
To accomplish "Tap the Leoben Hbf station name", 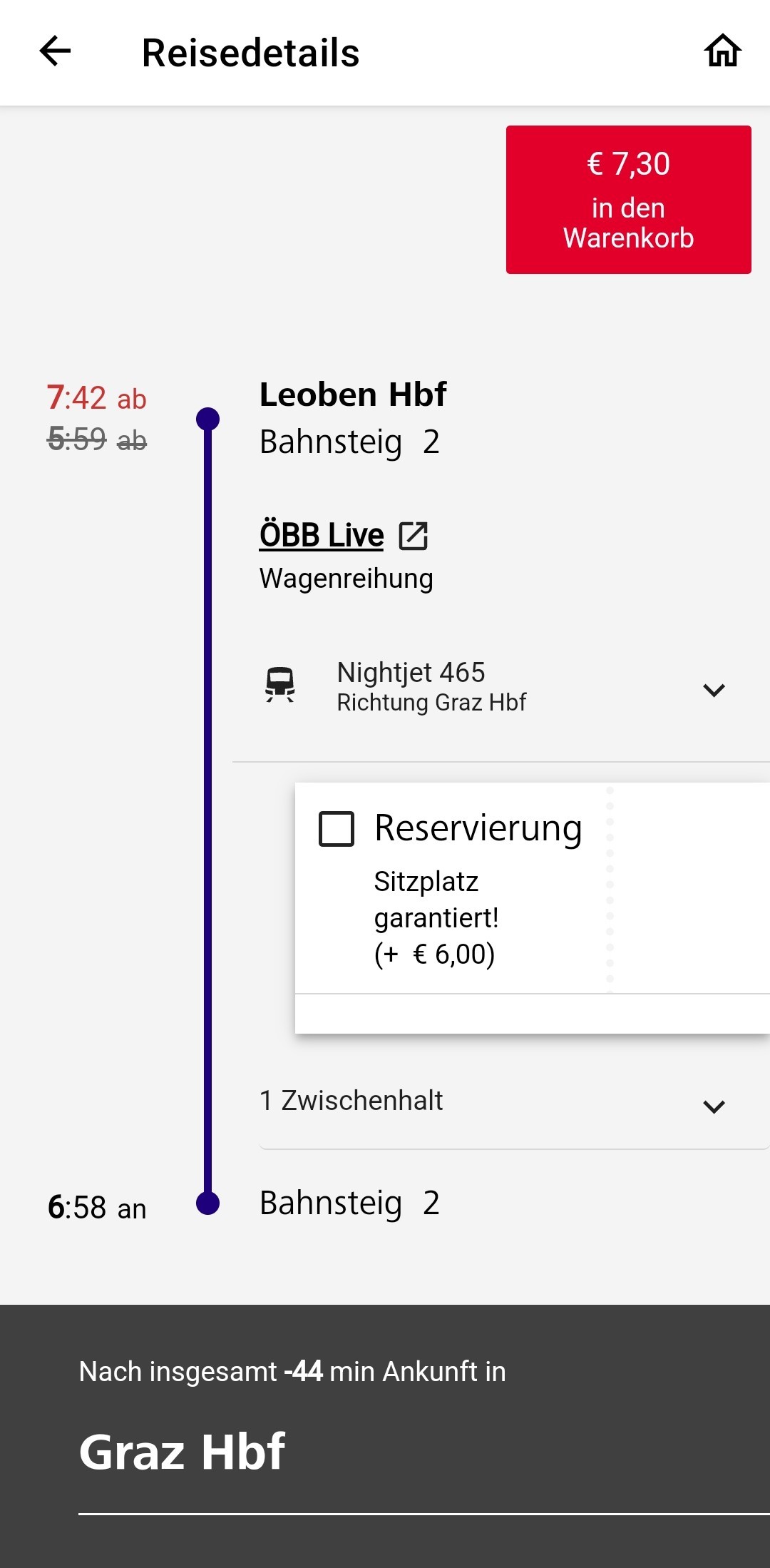I will pos(353,394).
